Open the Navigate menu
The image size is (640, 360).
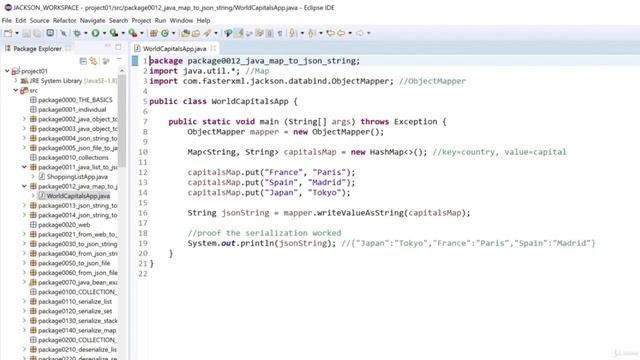(x=92, y=20)
